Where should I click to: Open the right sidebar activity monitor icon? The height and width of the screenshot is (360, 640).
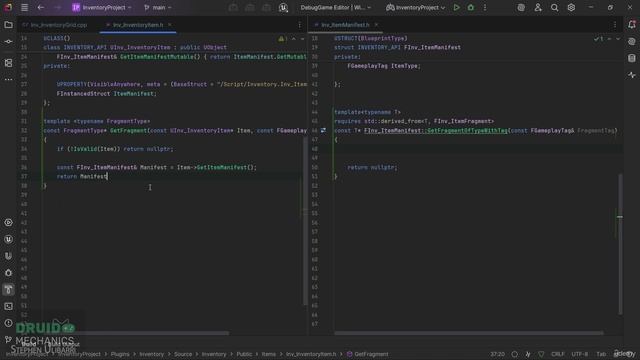pyautogui.click(x=632, y=75)
